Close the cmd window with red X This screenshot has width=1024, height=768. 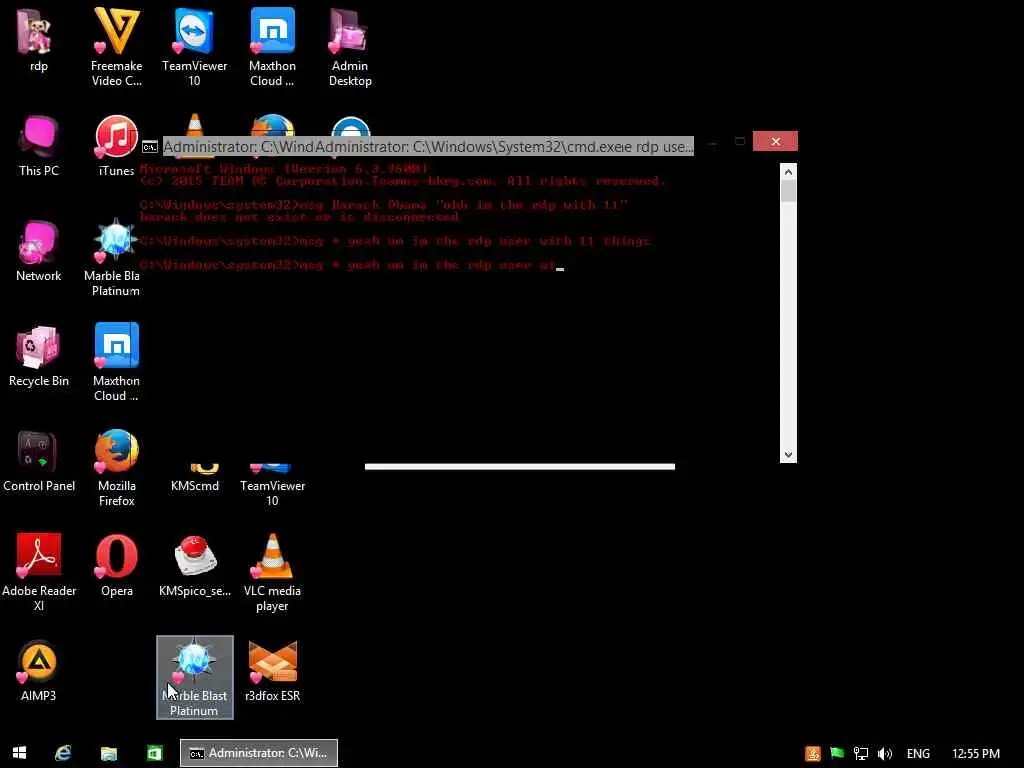coord(775,141)
